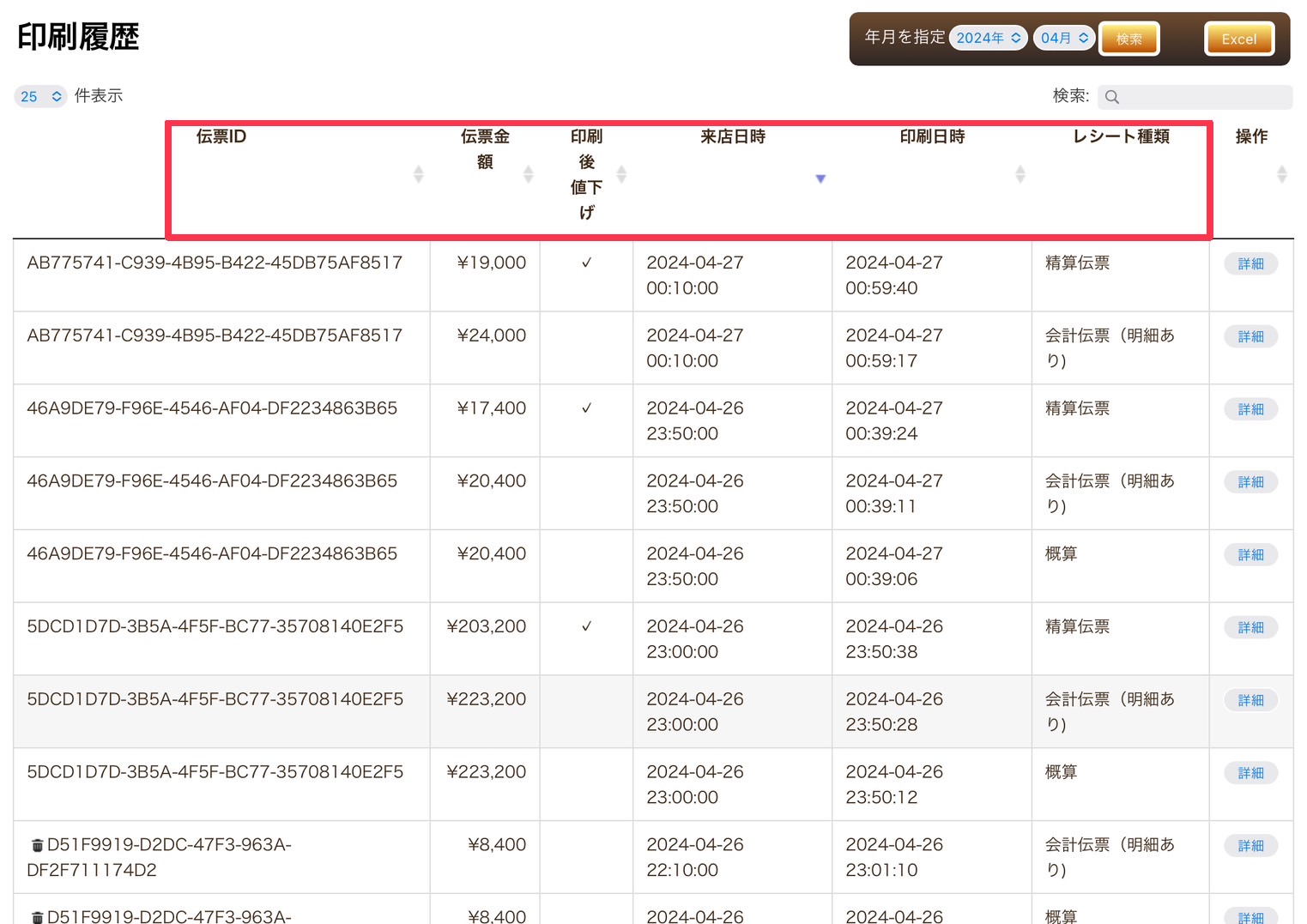
Task: Click the magnifier icon in search field
Action: pos(1112,97)
